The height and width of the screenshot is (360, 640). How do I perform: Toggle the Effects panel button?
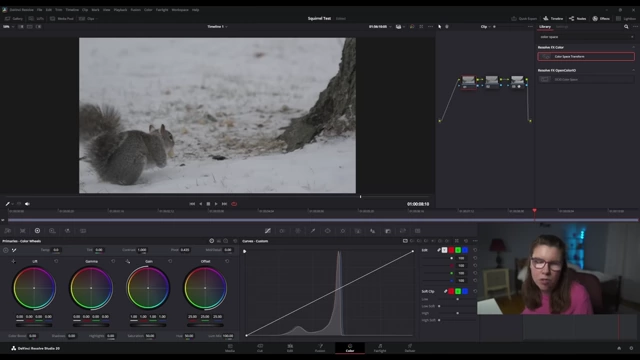(x=601, y=18)
